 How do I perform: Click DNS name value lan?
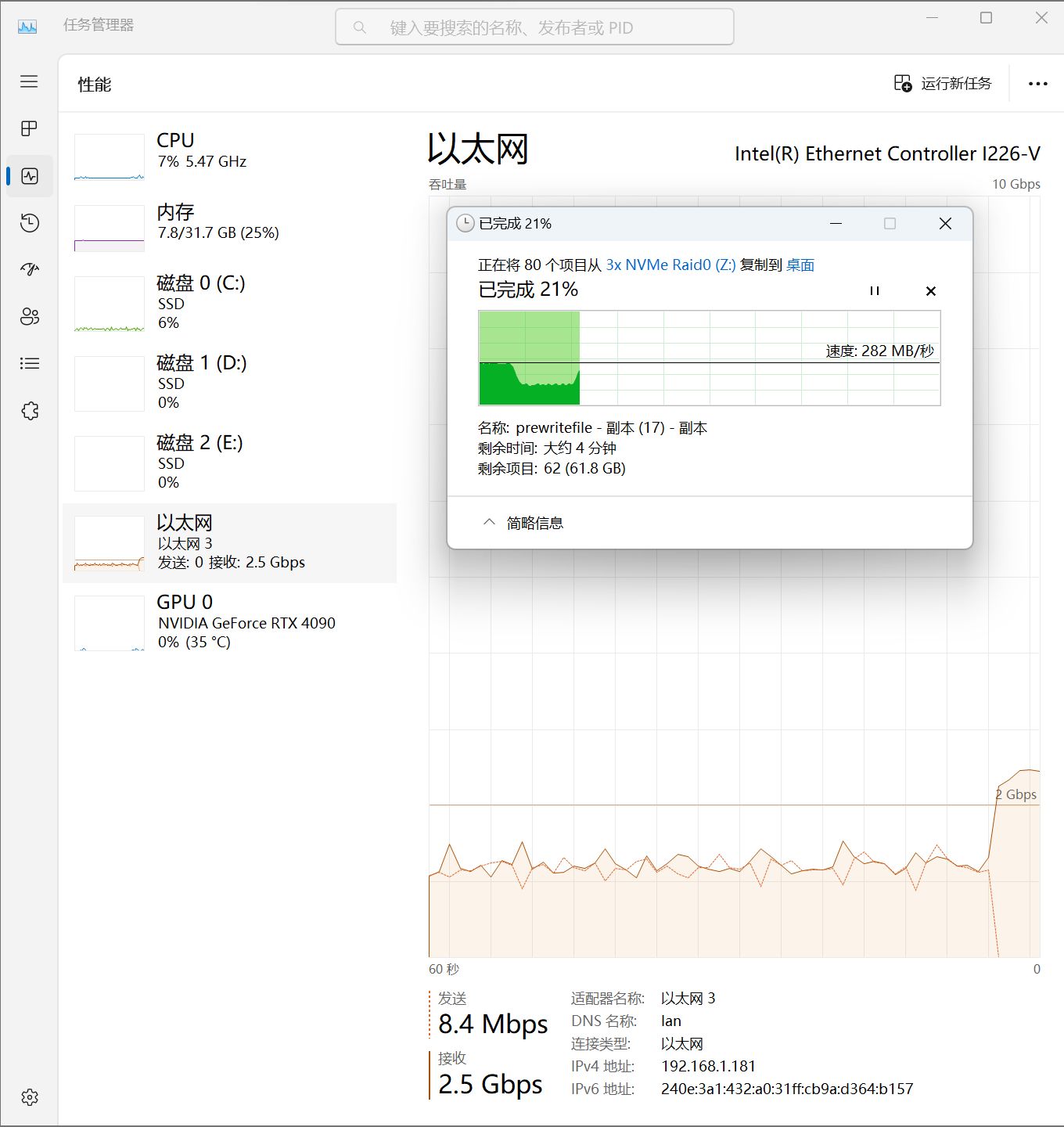(x=671, y=1021)
